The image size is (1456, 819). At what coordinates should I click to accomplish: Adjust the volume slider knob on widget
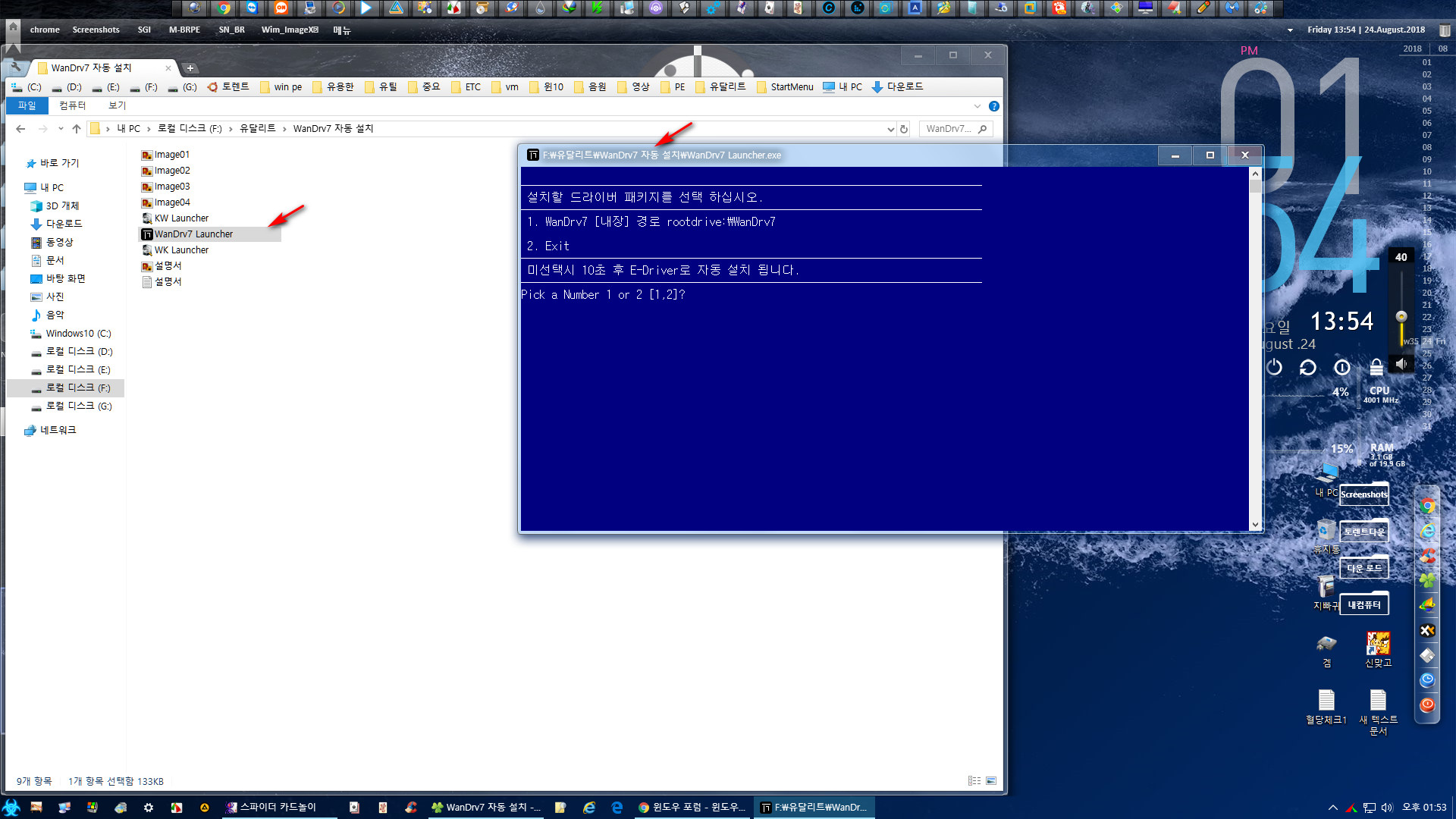pos(1401,316)
